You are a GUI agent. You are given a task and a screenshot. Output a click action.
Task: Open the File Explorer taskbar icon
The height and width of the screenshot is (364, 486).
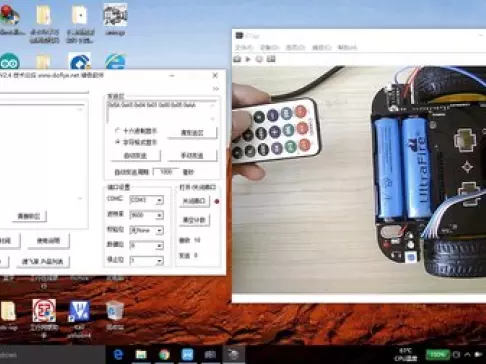(141, 355)
